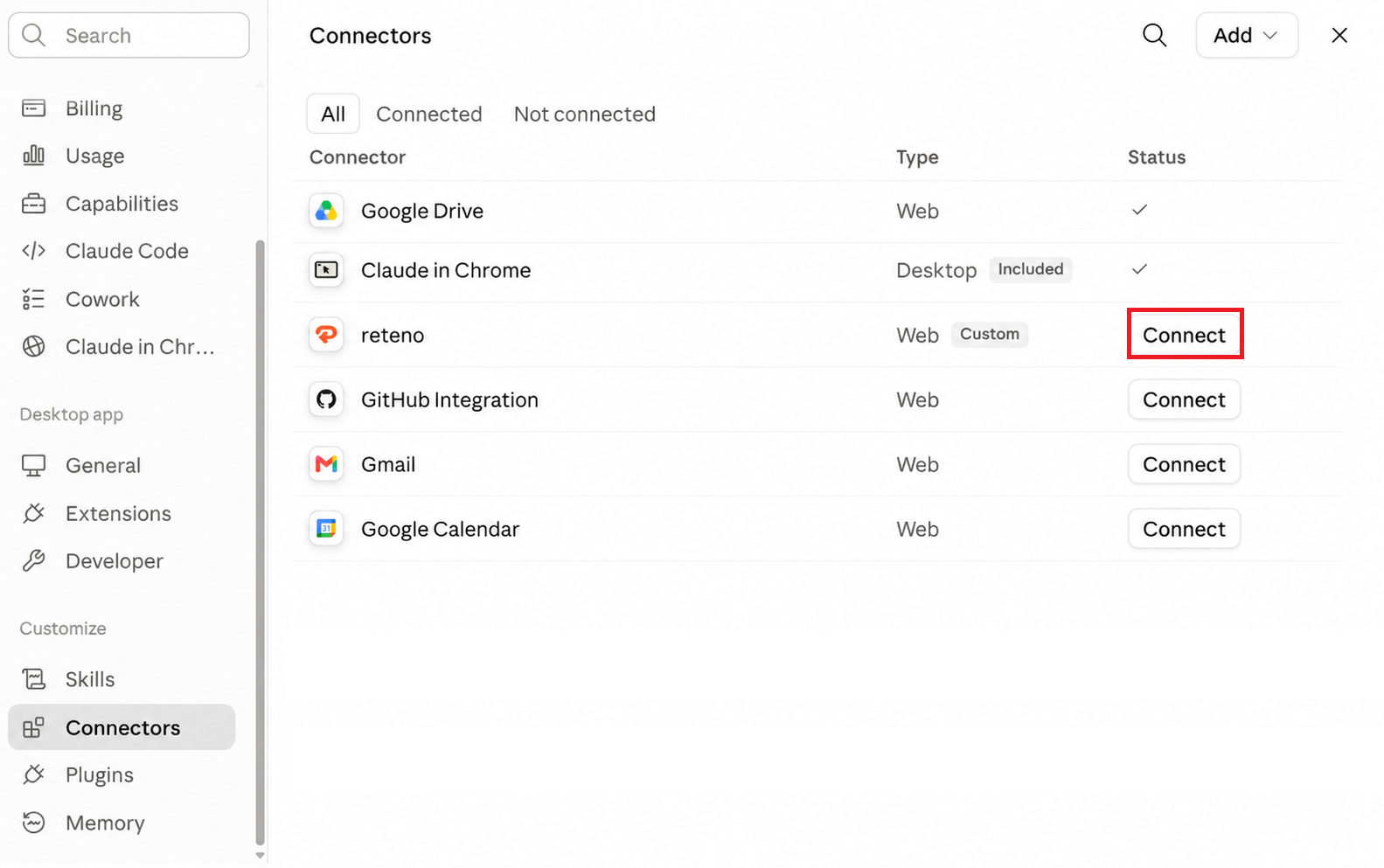Viewport: 1384px width, 868px height.
Task: Click the GitHub Integration logo
Action: coord(326,399)
